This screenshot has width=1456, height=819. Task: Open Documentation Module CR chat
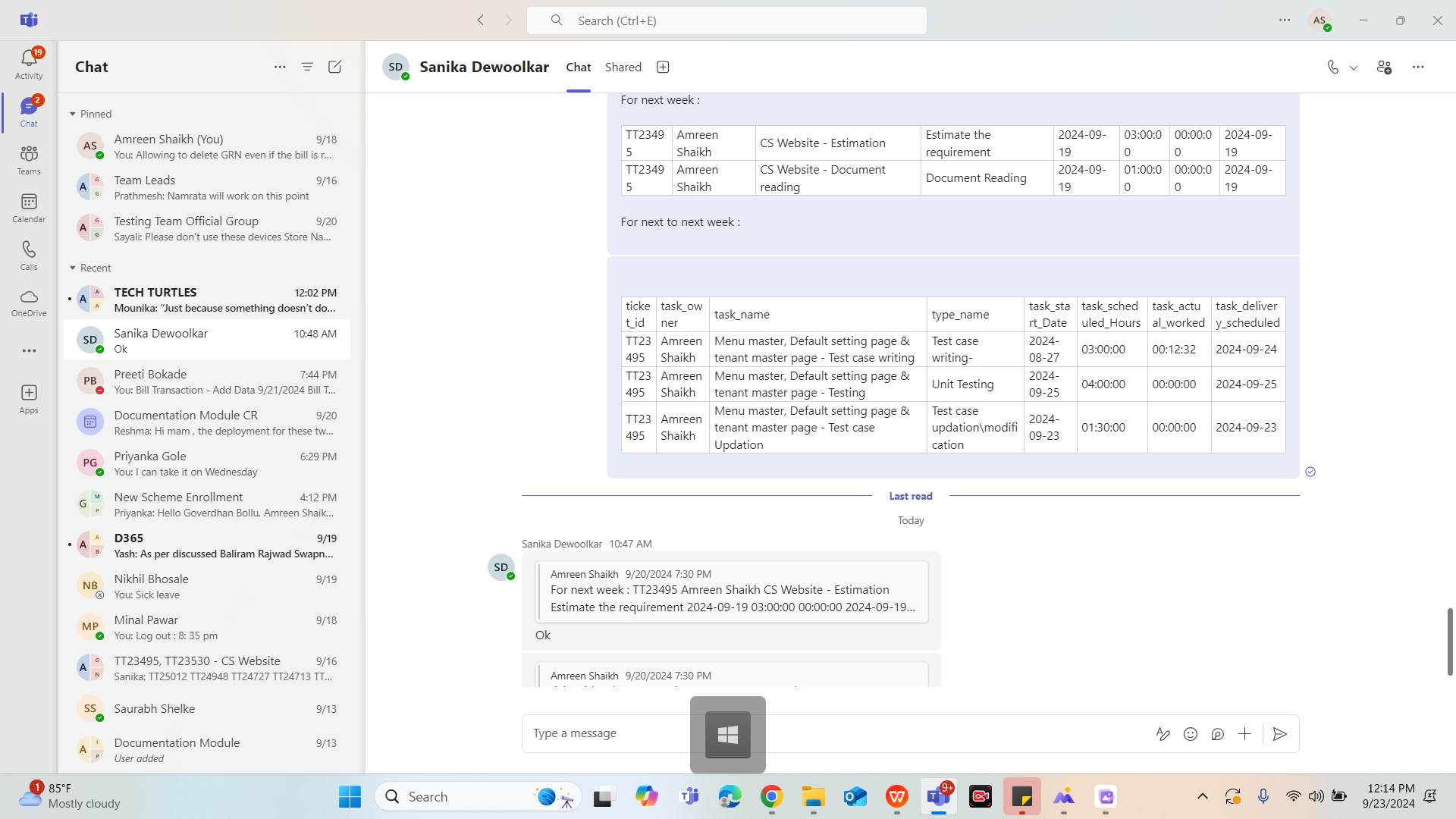[206, 422]
